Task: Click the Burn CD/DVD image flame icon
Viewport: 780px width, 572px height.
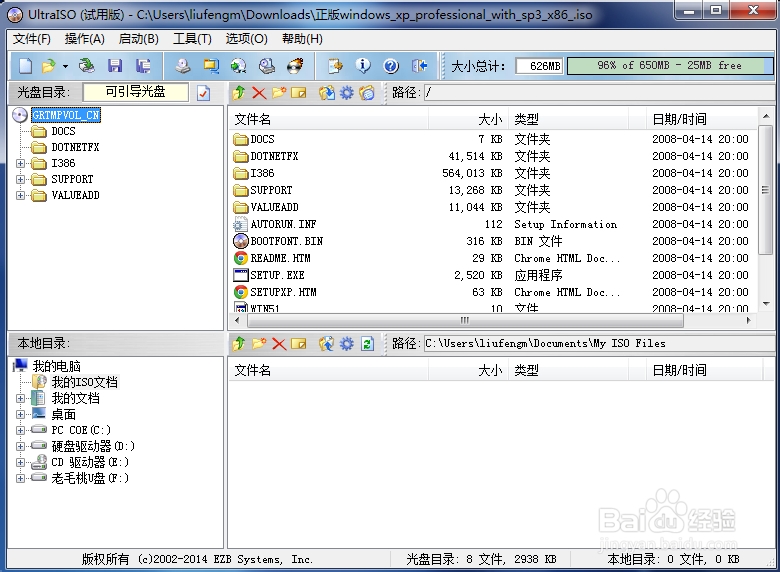Action: coord(295,66)
